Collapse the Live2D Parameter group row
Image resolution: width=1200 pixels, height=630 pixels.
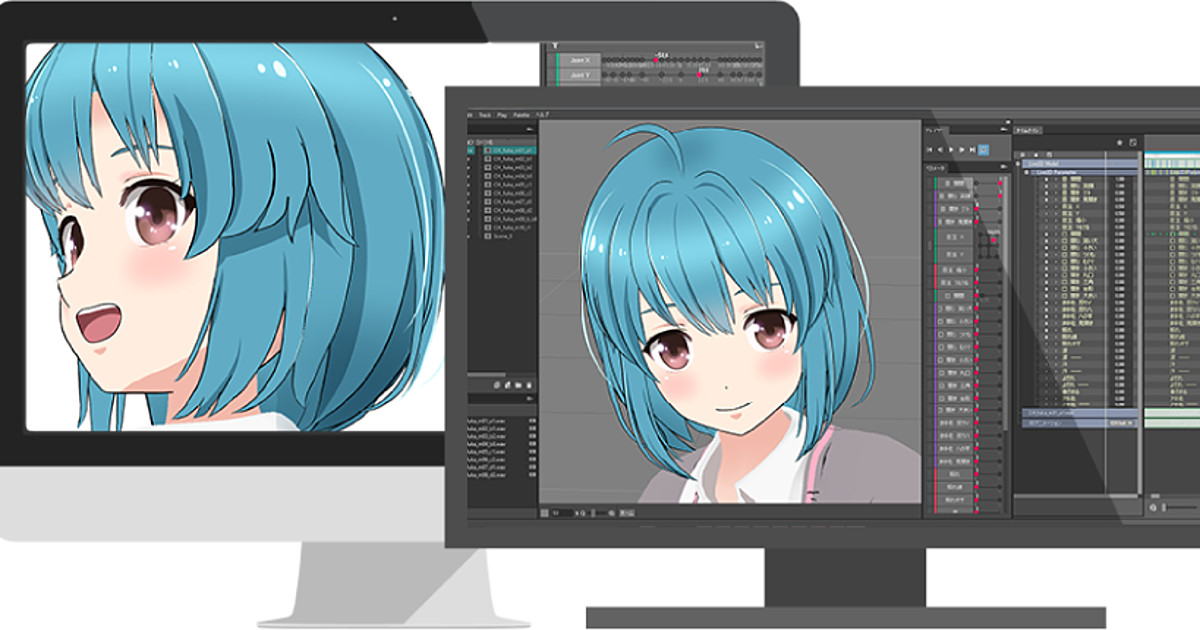1024,172
